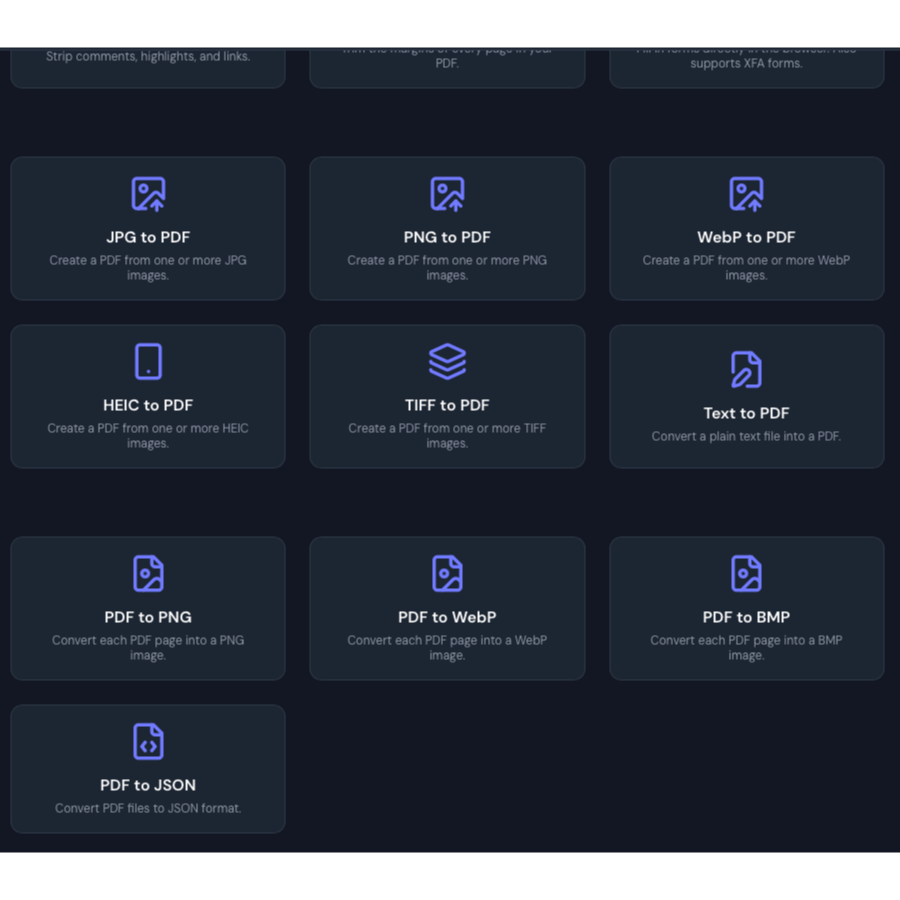The image size is (900, 900).
Task: Click 'Convert a plain text file into a PDF.'
Action: 746,436
